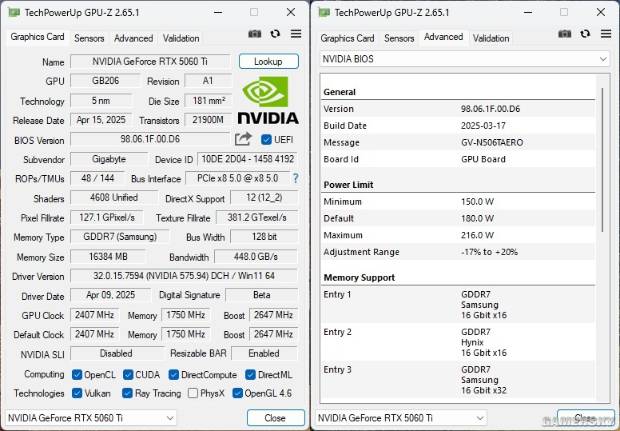Click Board Id value GPU Board

pyautogui.click(x=483, y=159)
